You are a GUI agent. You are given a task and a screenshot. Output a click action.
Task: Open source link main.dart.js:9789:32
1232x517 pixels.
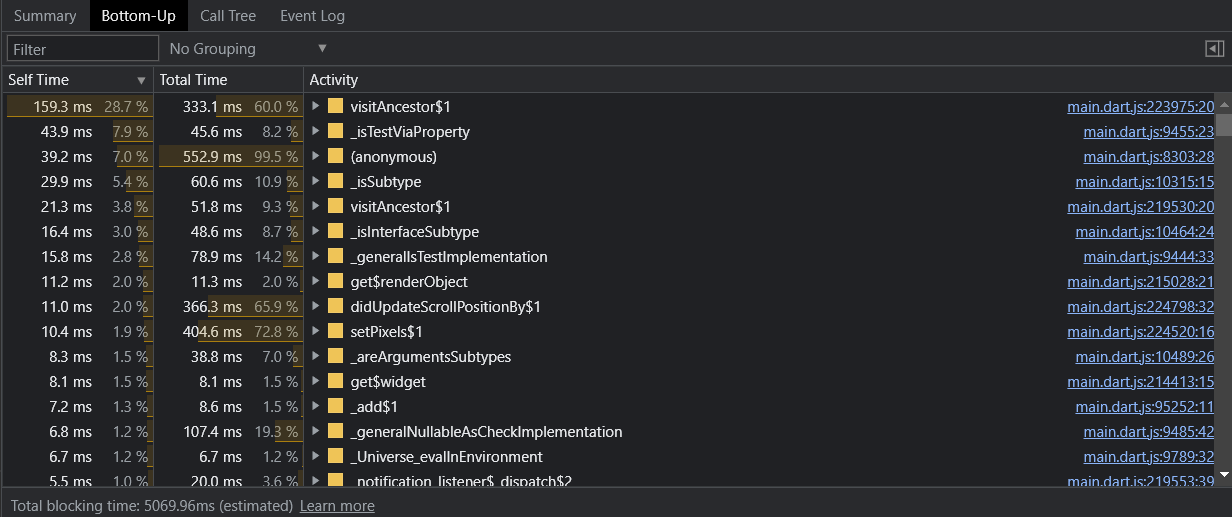click(x=1148, y=456)
